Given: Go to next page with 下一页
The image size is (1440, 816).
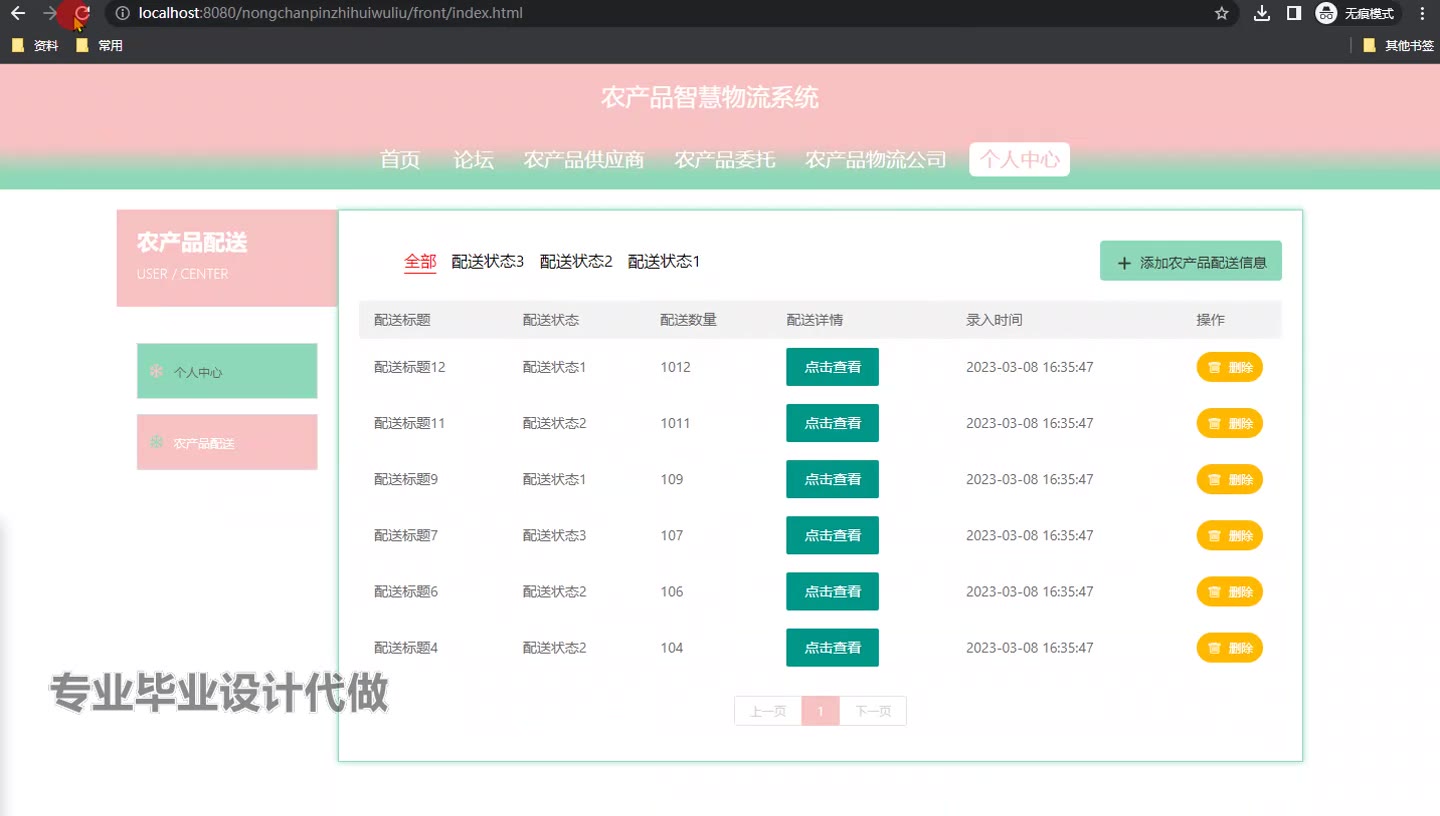Looking at the screenshot, I should (x=873, y=711).
